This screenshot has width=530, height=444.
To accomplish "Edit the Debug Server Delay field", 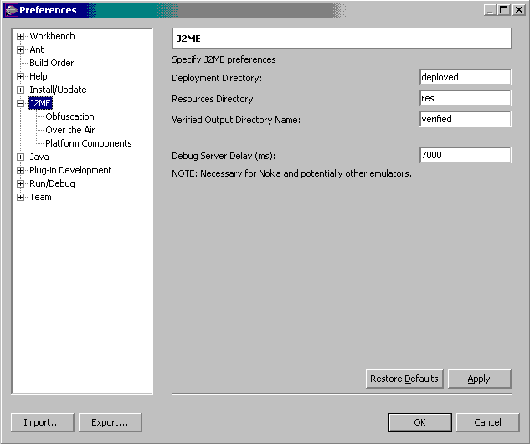I will coord(465,155).
